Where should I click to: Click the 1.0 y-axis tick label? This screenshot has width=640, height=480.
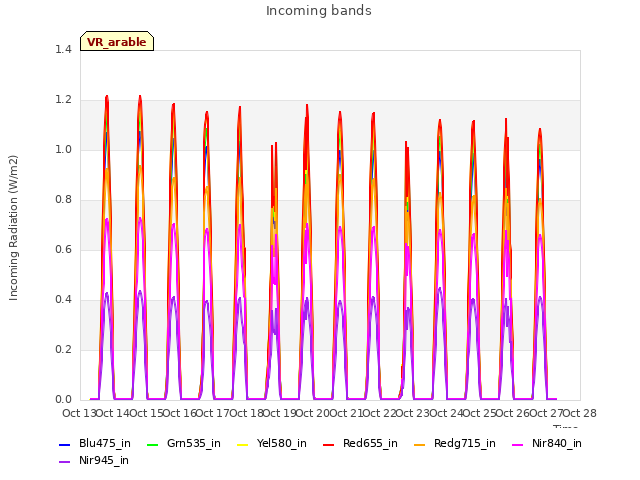pyautogui.click(x=63, y=149)
